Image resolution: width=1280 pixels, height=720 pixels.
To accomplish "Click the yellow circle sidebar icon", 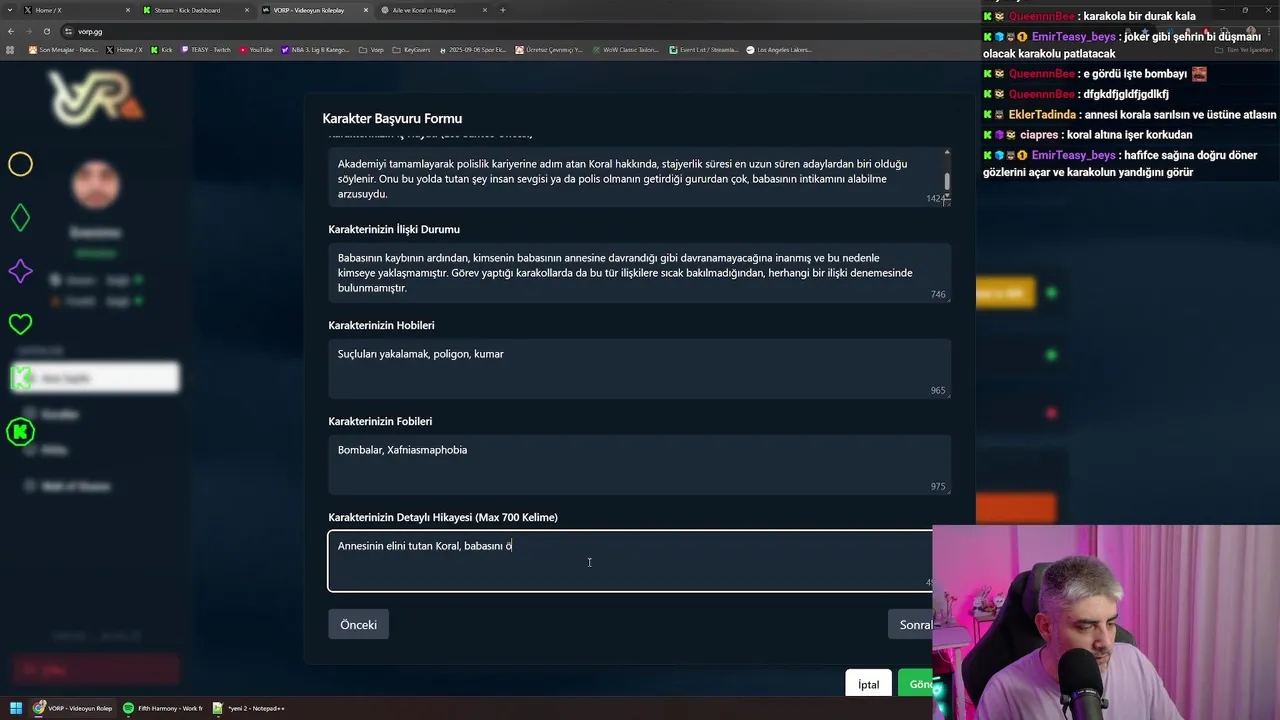I will tap(20, 164).
